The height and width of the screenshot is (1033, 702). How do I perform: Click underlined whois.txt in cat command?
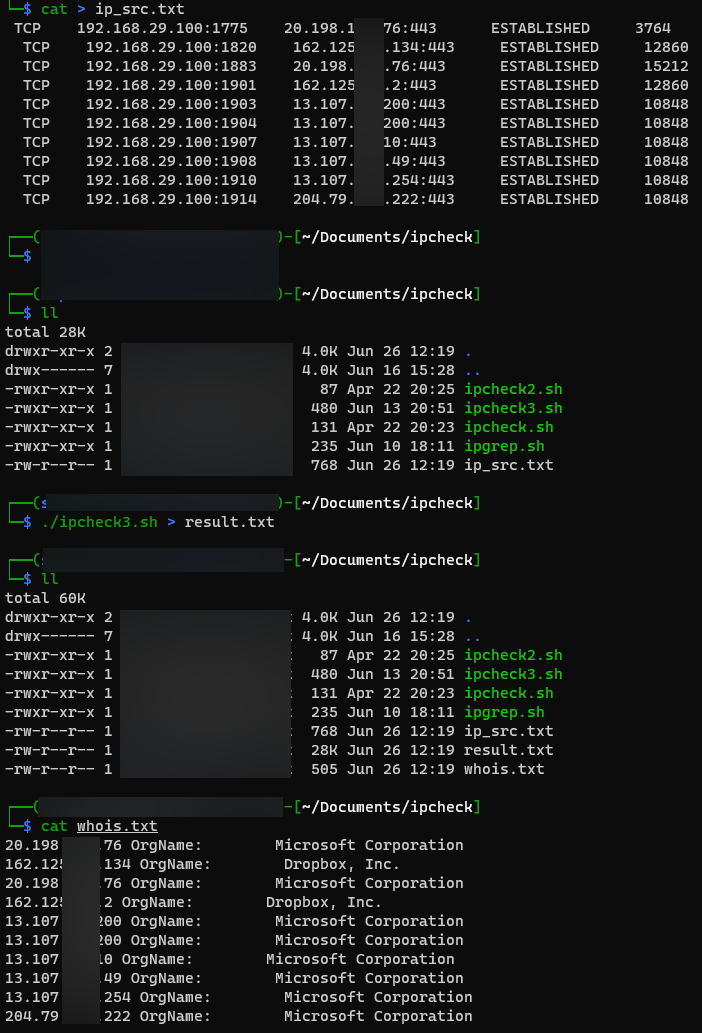click(117, 827)
